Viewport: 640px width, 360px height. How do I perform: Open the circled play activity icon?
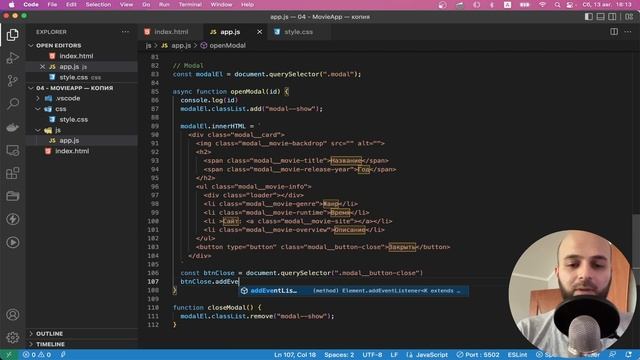13,242
